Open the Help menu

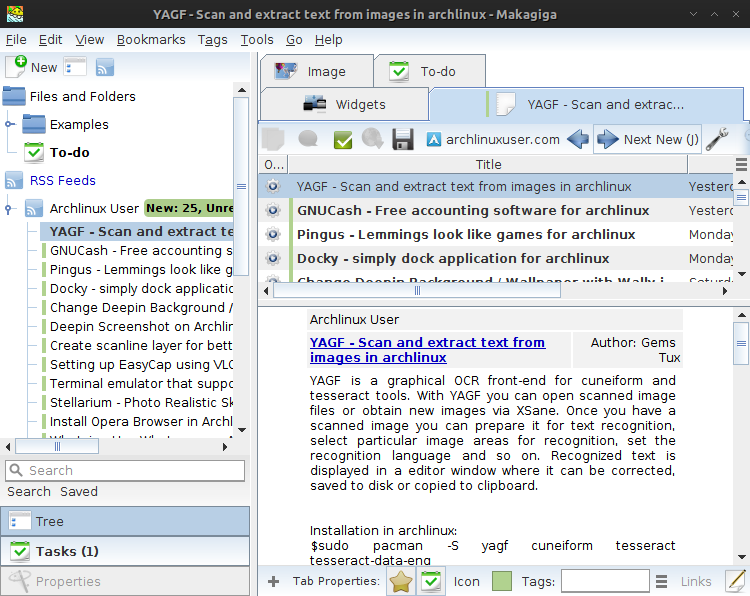tap(329, 40)
